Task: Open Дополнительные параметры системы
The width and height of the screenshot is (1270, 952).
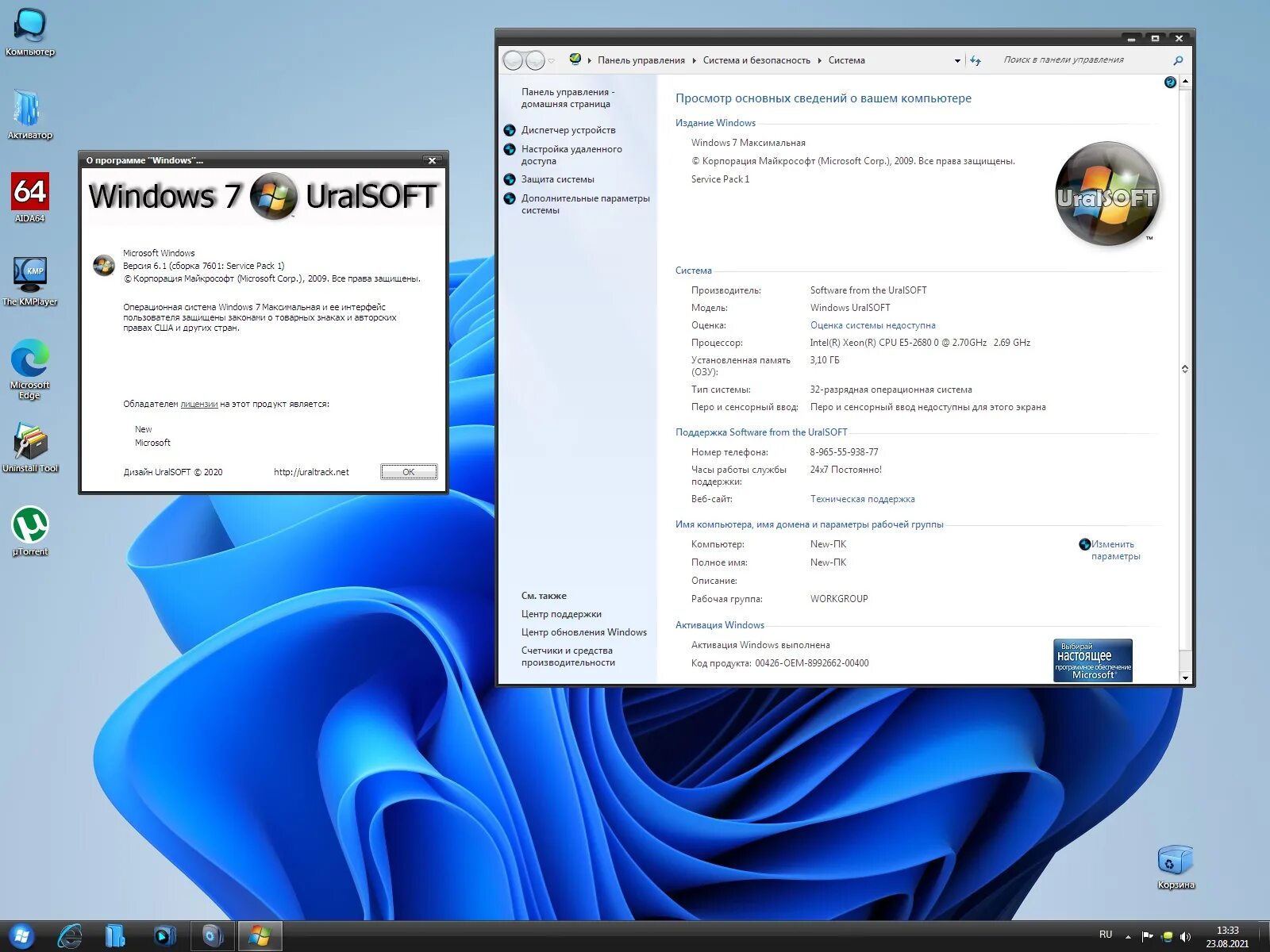Action: coord(585,204)
